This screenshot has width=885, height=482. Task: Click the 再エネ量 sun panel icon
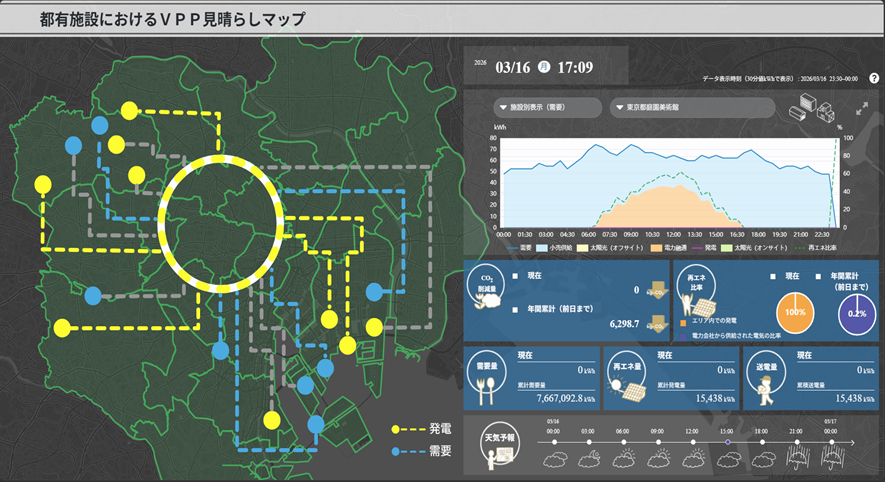tap(627, 376)
